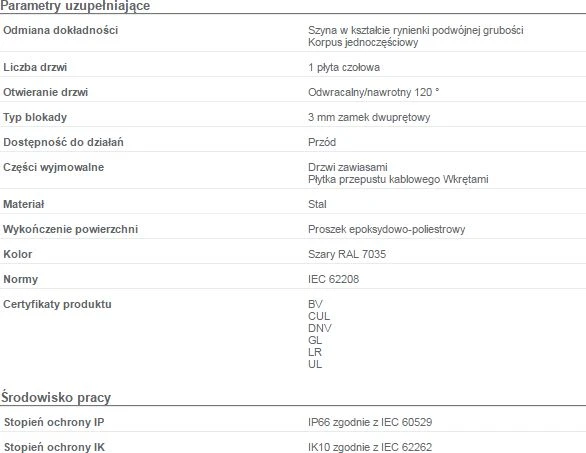Viewport: 586px width, 453px height.
Task: Select the '1 płyta czołowa' value
Action: pyautogui.click(x=344, y=67)
